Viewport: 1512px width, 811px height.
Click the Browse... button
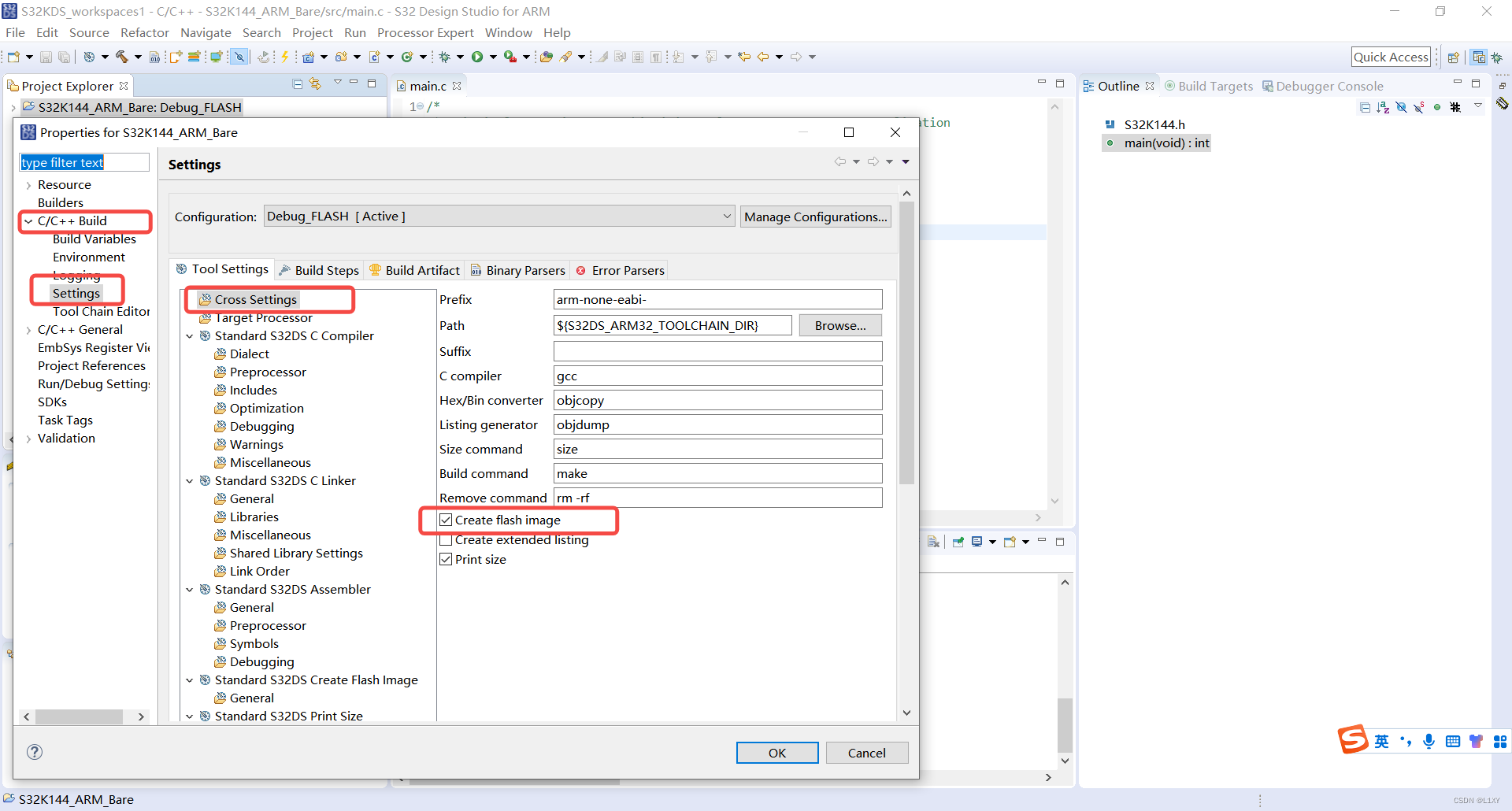[x=840, y=325]
